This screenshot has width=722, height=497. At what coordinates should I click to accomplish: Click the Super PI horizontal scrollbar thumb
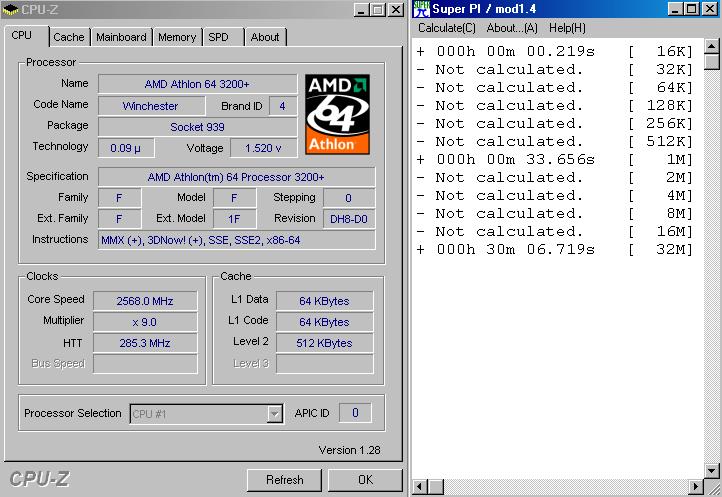point(436,487)
